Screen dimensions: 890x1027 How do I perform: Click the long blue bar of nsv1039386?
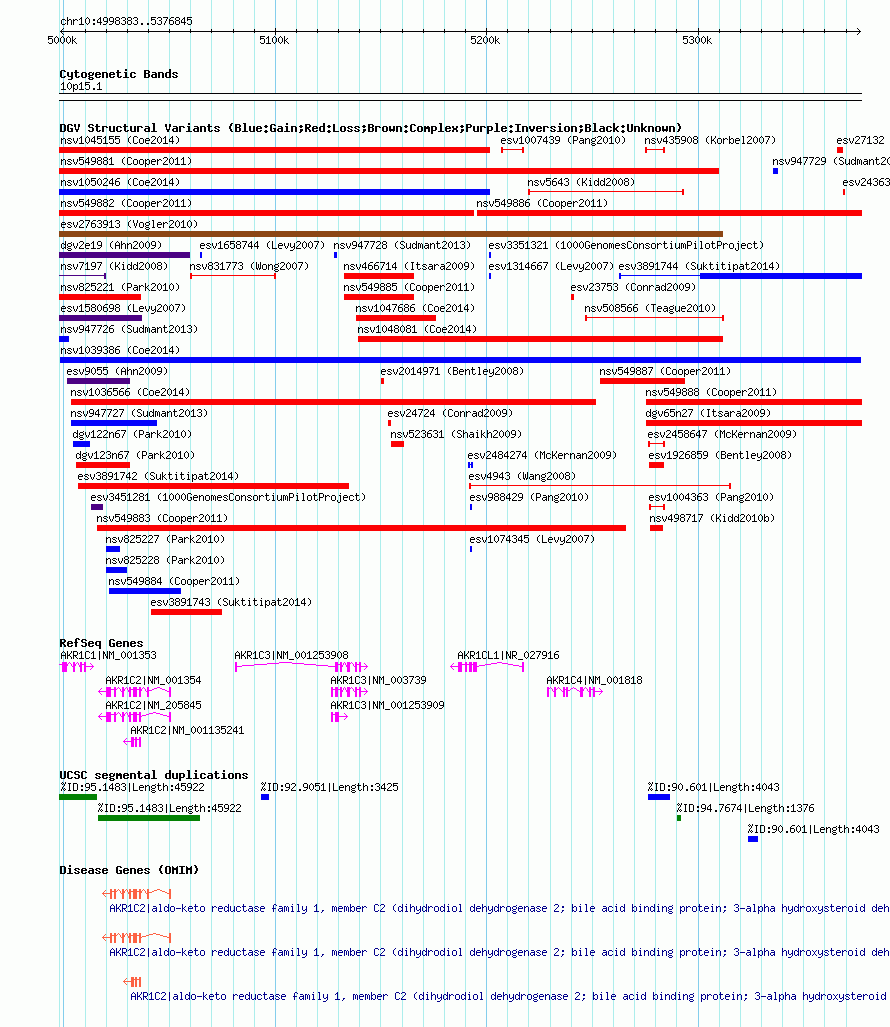[x=460, y=360]
